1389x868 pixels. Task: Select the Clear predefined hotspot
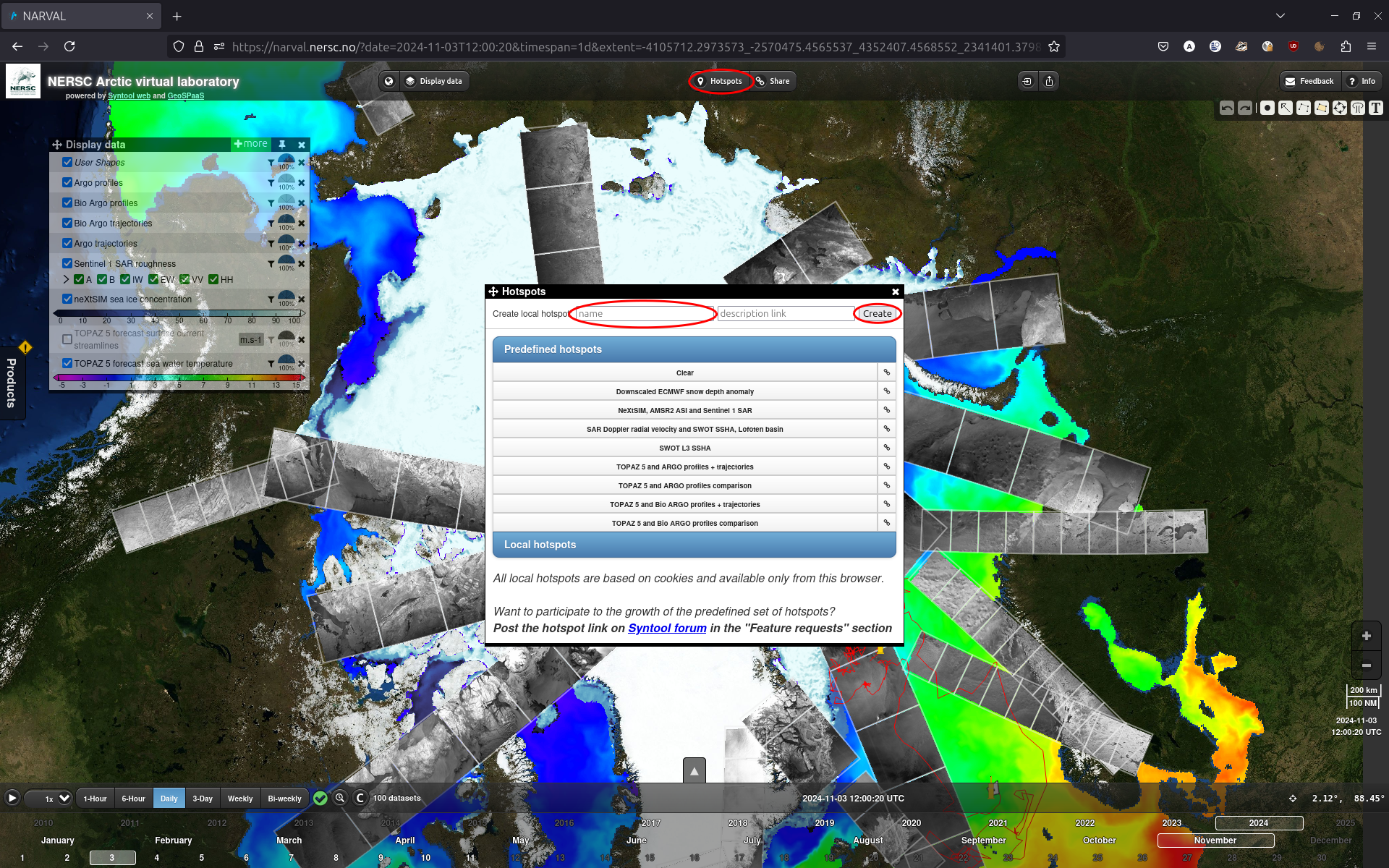pyautogui.click(x=685, y=373)
